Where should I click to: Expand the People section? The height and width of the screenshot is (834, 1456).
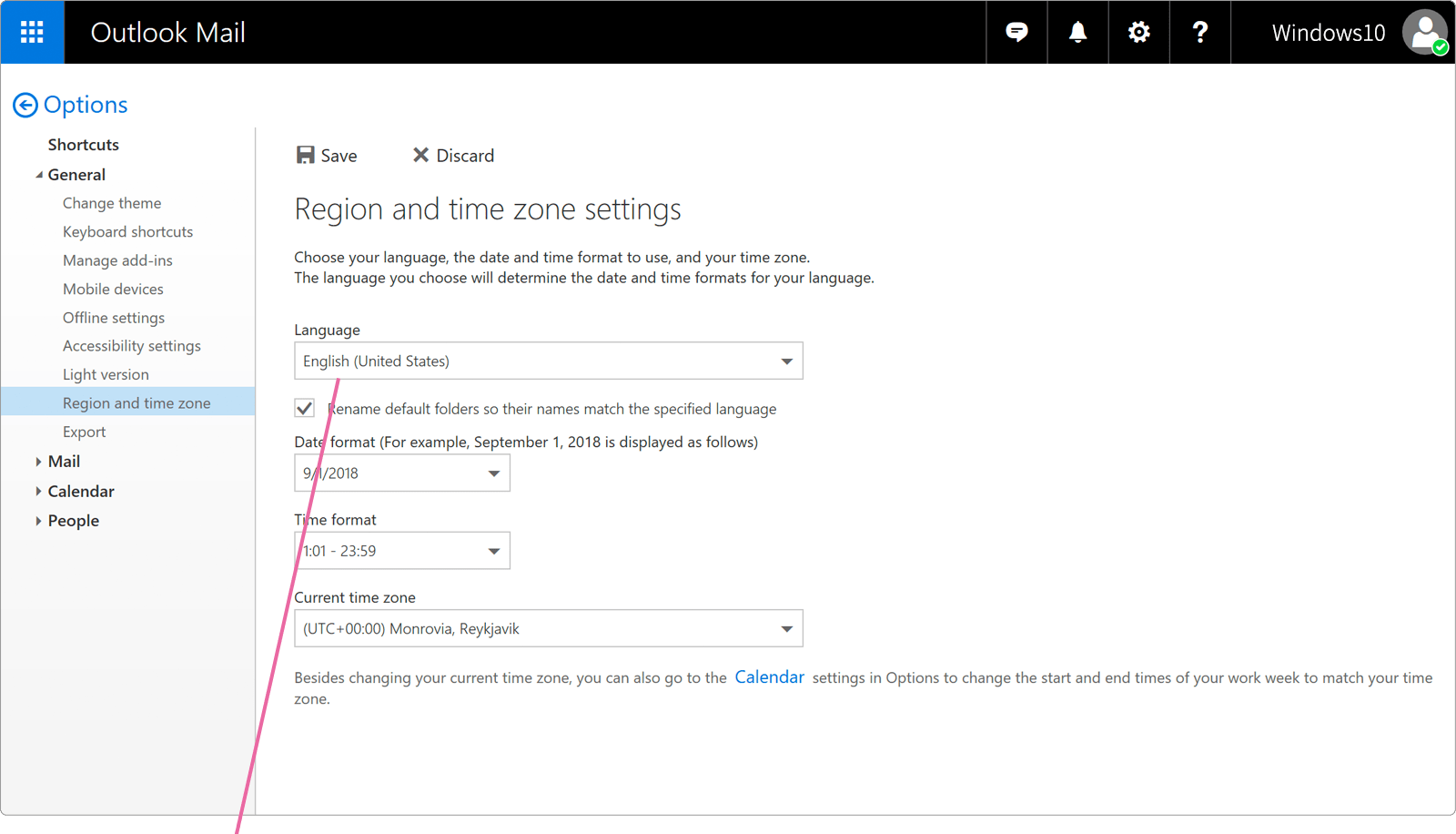[x=38, y=521]
